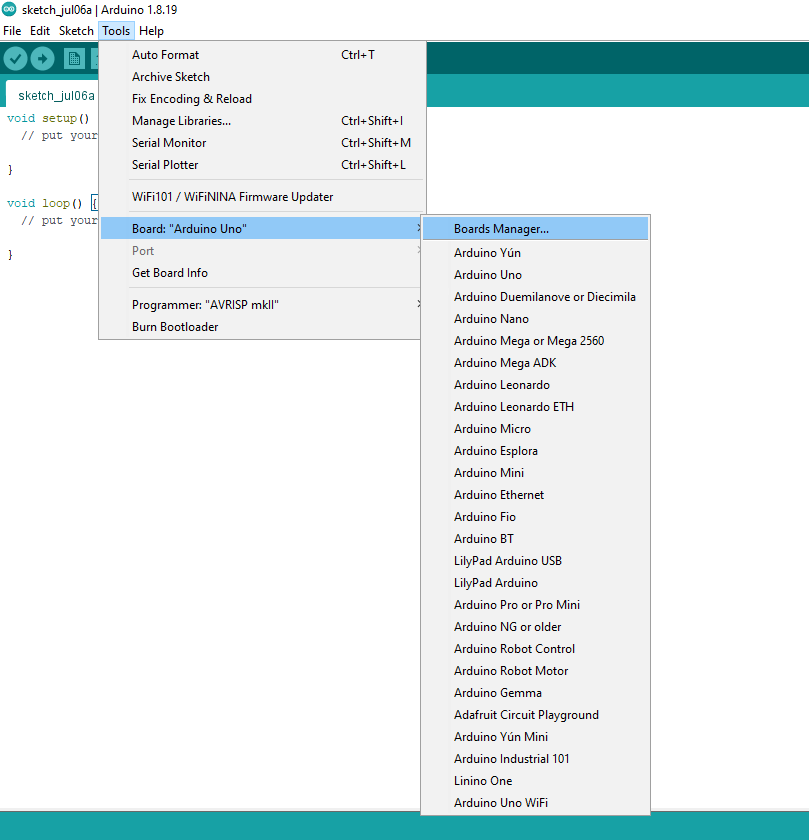This screenshot has height=840, width=809.
Task: Select the Arduino Nano board
Action: [x=535, y=319]
